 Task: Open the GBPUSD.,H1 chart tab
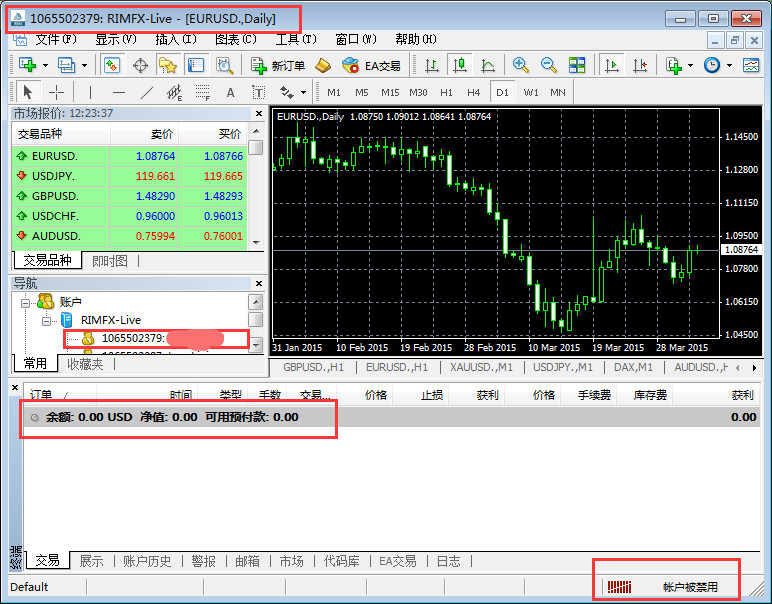[x=313, y=367]
